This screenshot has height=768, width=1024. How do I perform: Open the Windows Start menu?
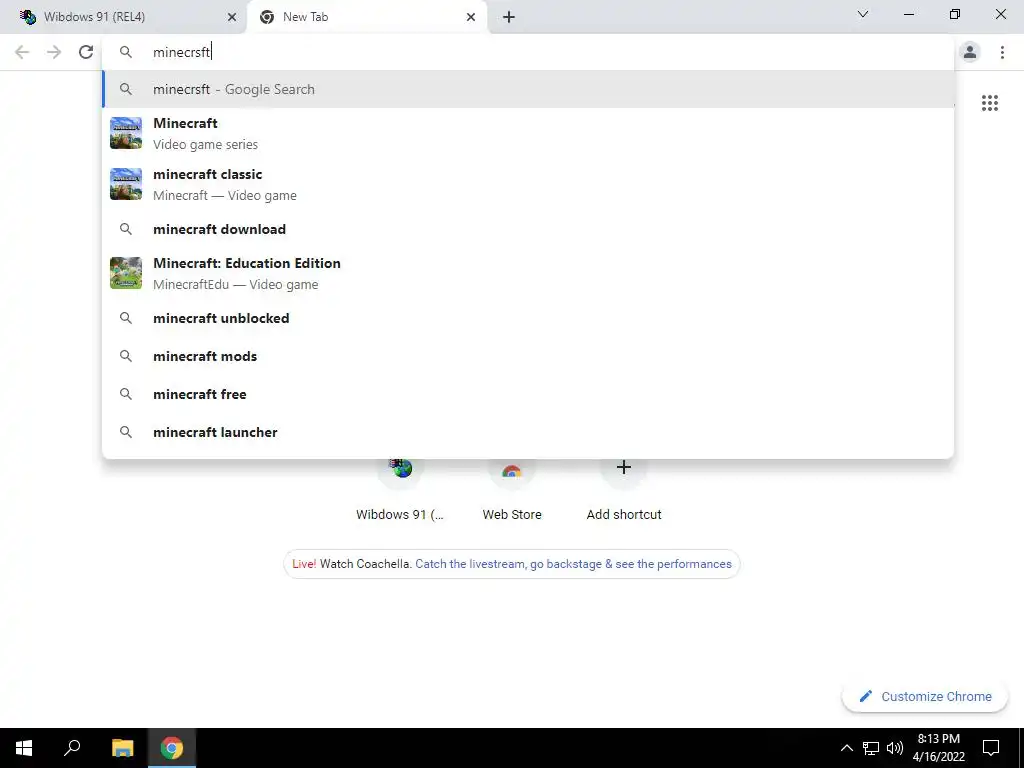[24, 748]
